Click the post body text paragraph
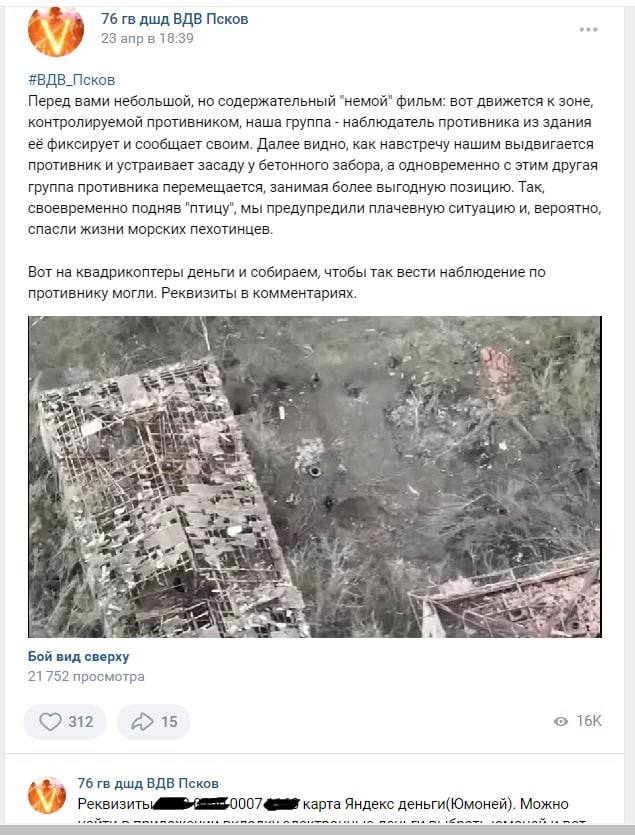The width and height of the screenshot is (635, 835). [314, 165]
